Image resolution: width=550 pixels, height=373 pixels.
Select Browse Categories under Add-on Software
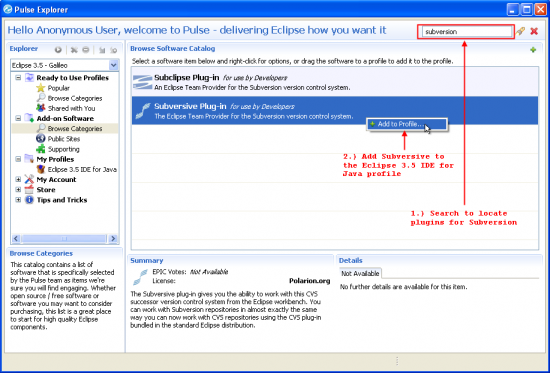pos(75,129)
